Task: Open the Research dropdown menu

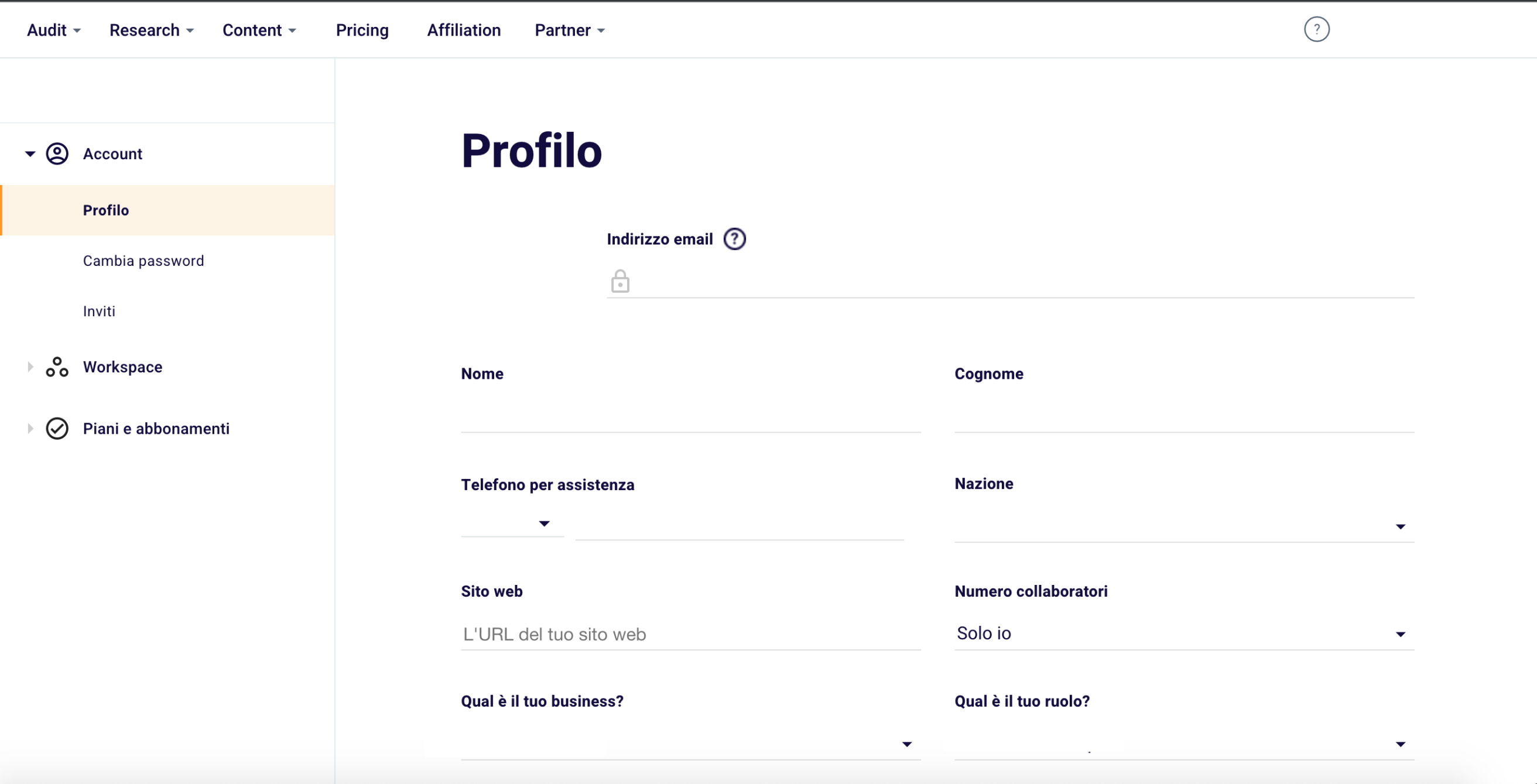Action: coord(152,30)
